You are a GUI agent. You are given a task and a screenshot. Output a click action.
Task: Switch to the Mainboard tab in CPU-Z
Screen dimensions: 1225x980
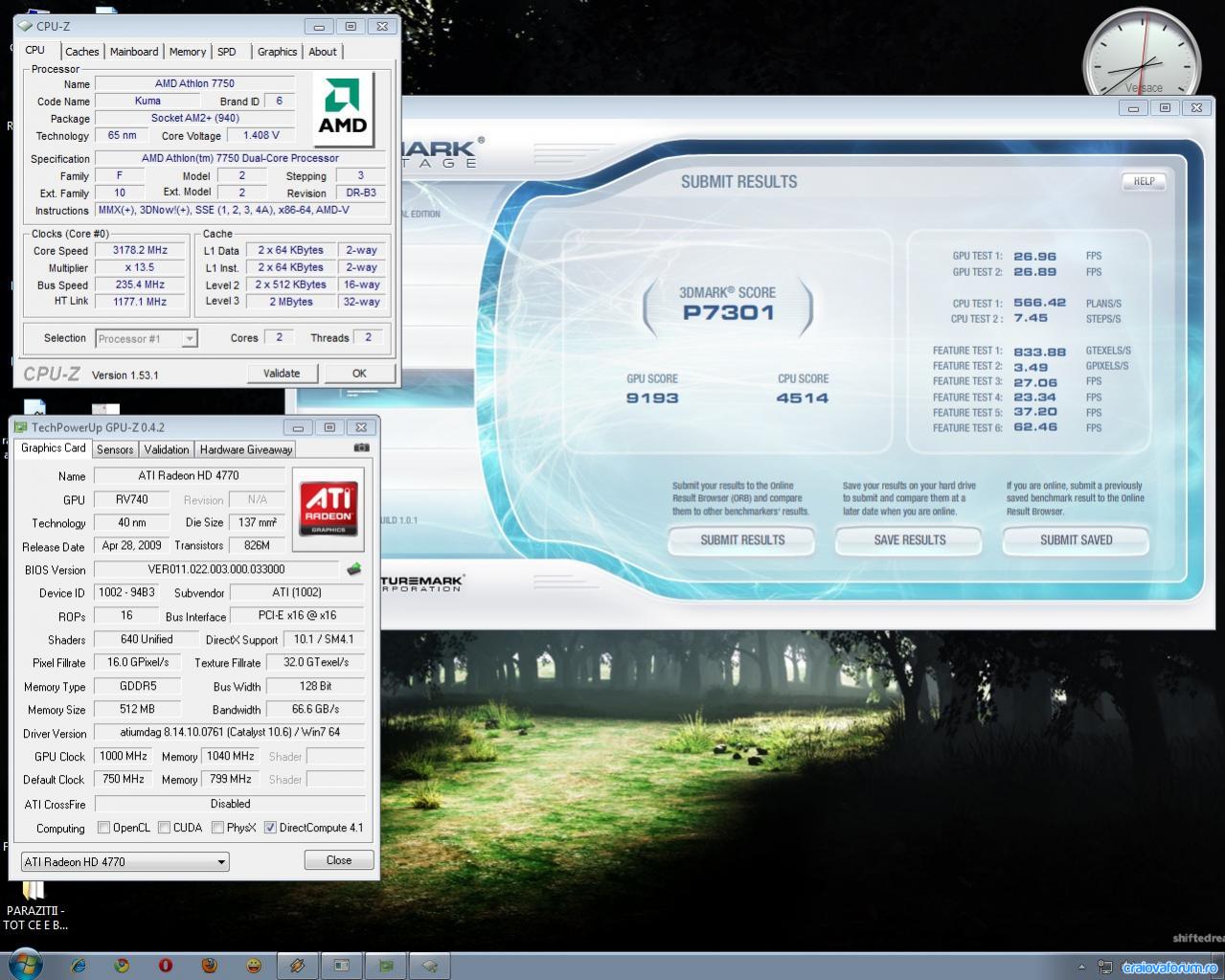point(134,52)
